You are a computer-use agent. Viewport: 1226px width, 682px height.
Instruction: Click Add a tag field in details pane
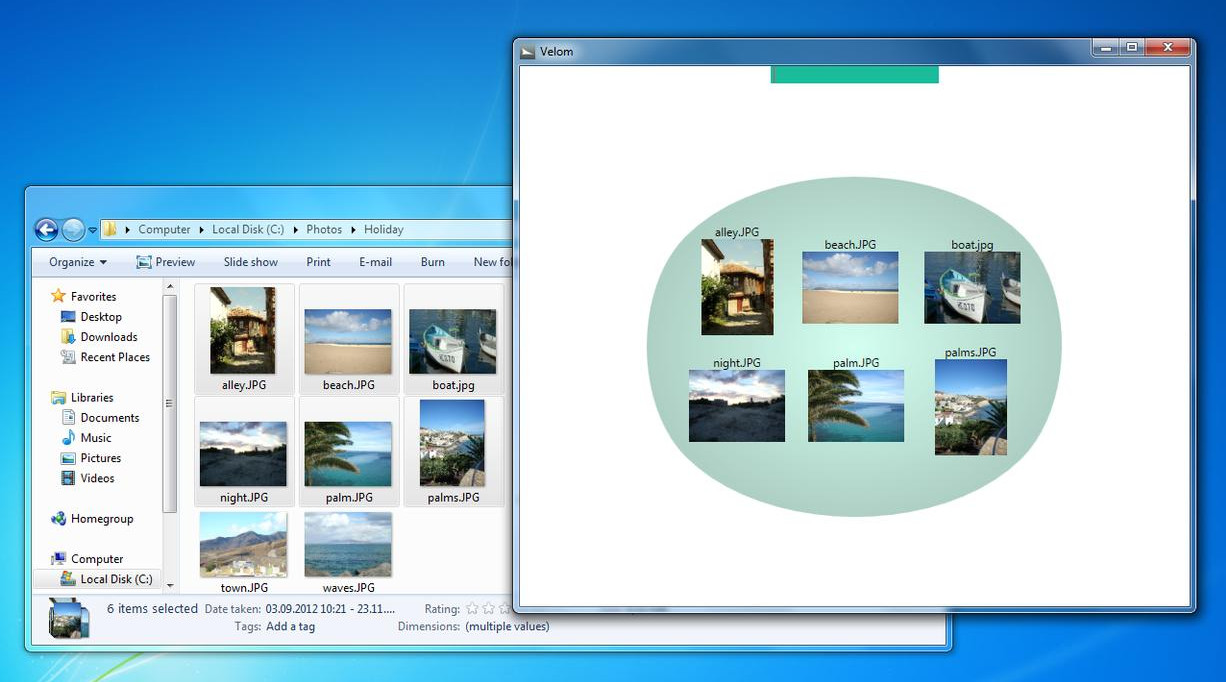(x=290, y=627)
